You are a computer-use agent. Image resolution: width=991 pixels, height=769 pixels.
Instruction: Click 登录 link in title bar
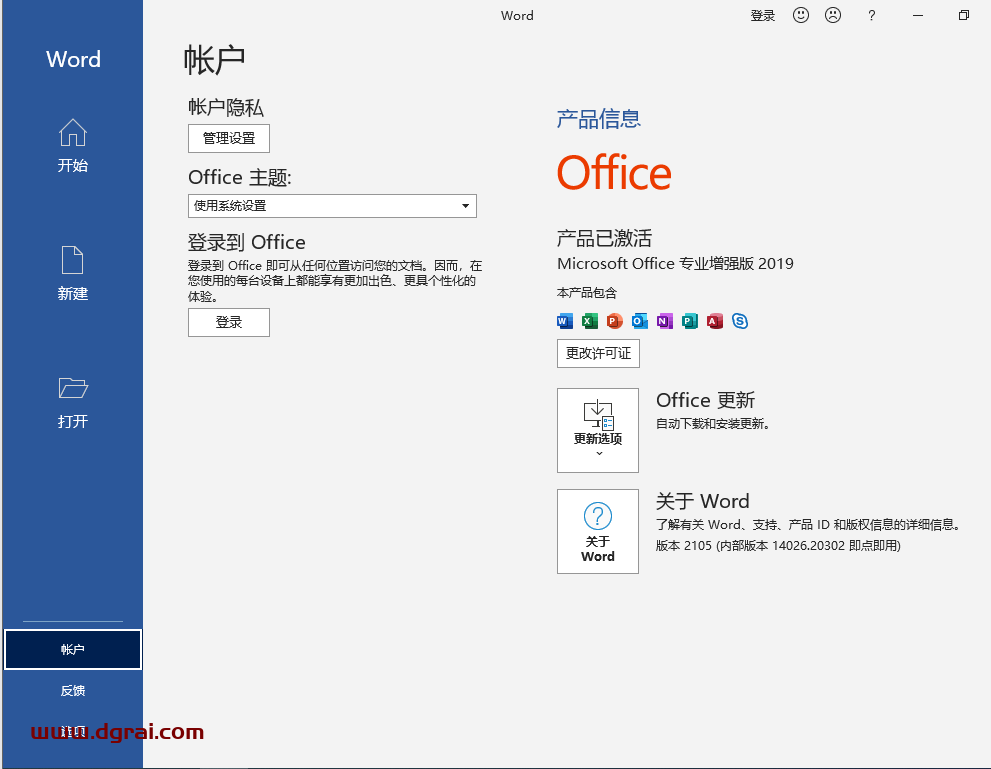762,16
